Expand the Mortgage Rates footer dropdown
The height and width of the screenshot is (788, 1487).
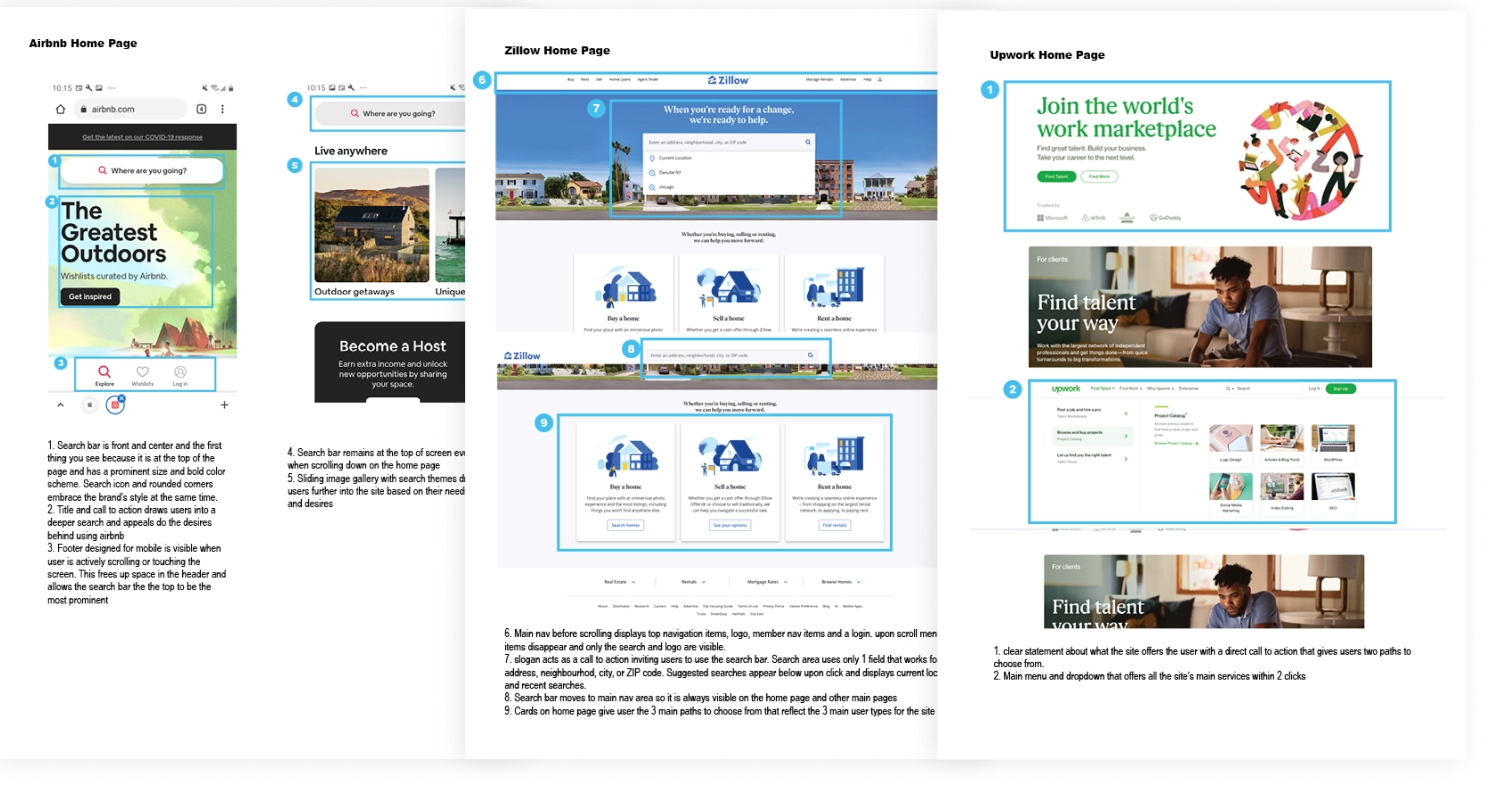point(768,582)
